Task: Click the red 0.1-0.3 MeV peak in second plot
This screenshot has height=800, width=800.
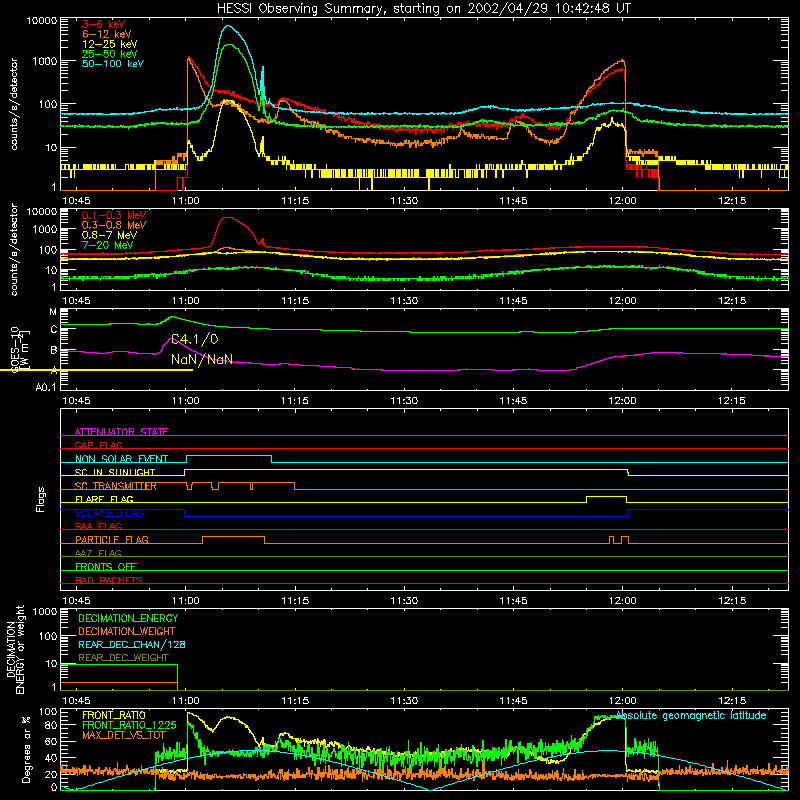Action: coord(228,218)
